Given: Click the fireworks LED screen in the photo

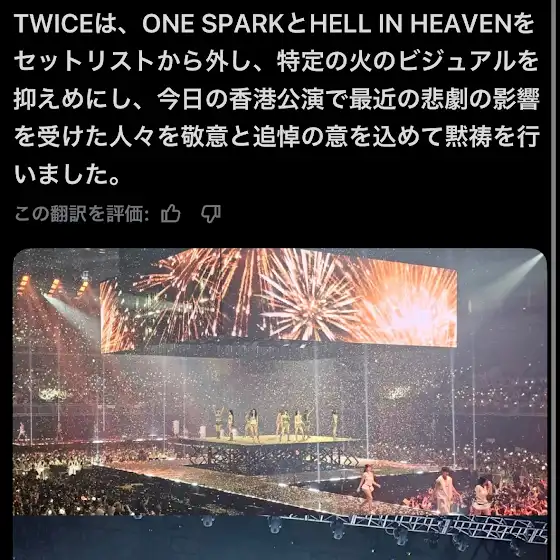Looking at the screenshot, I should pos(279,301).
